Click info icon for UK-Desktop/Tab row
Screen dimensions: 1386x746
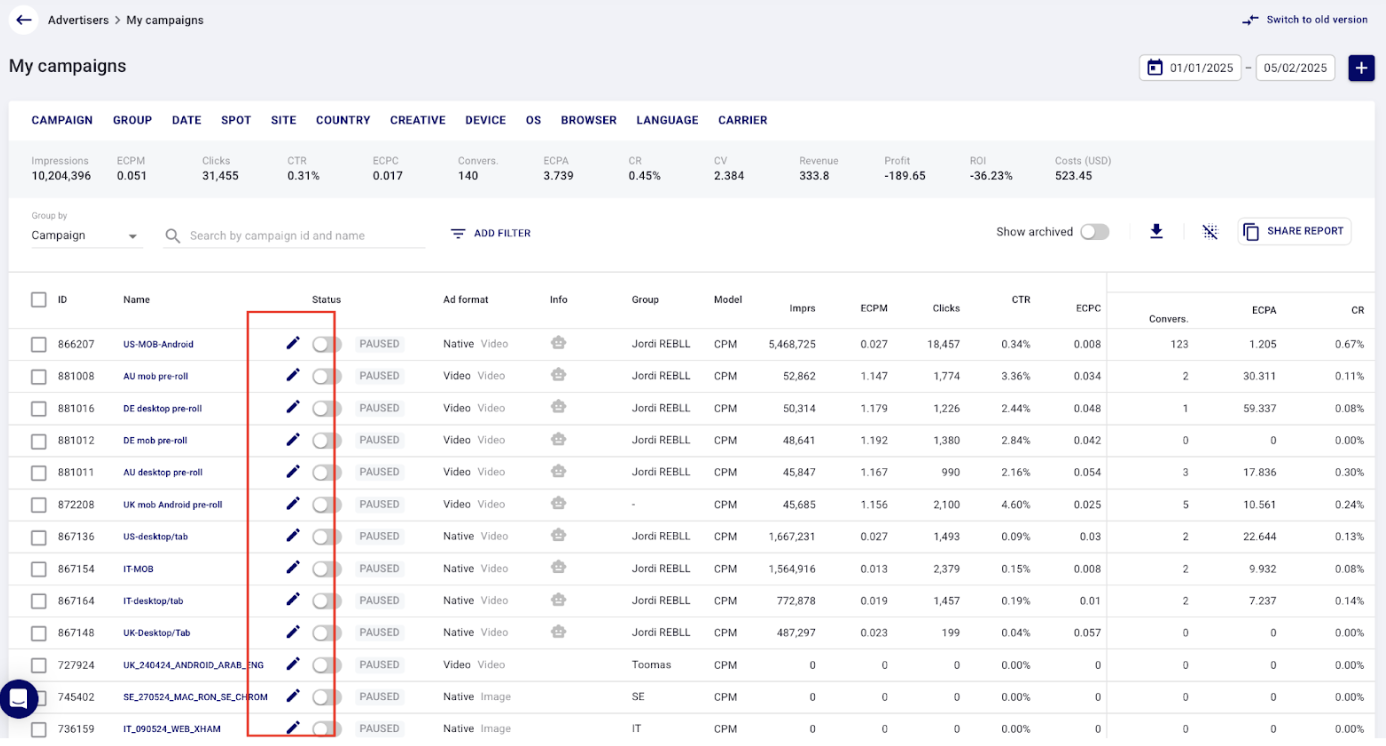pos(558,631)
